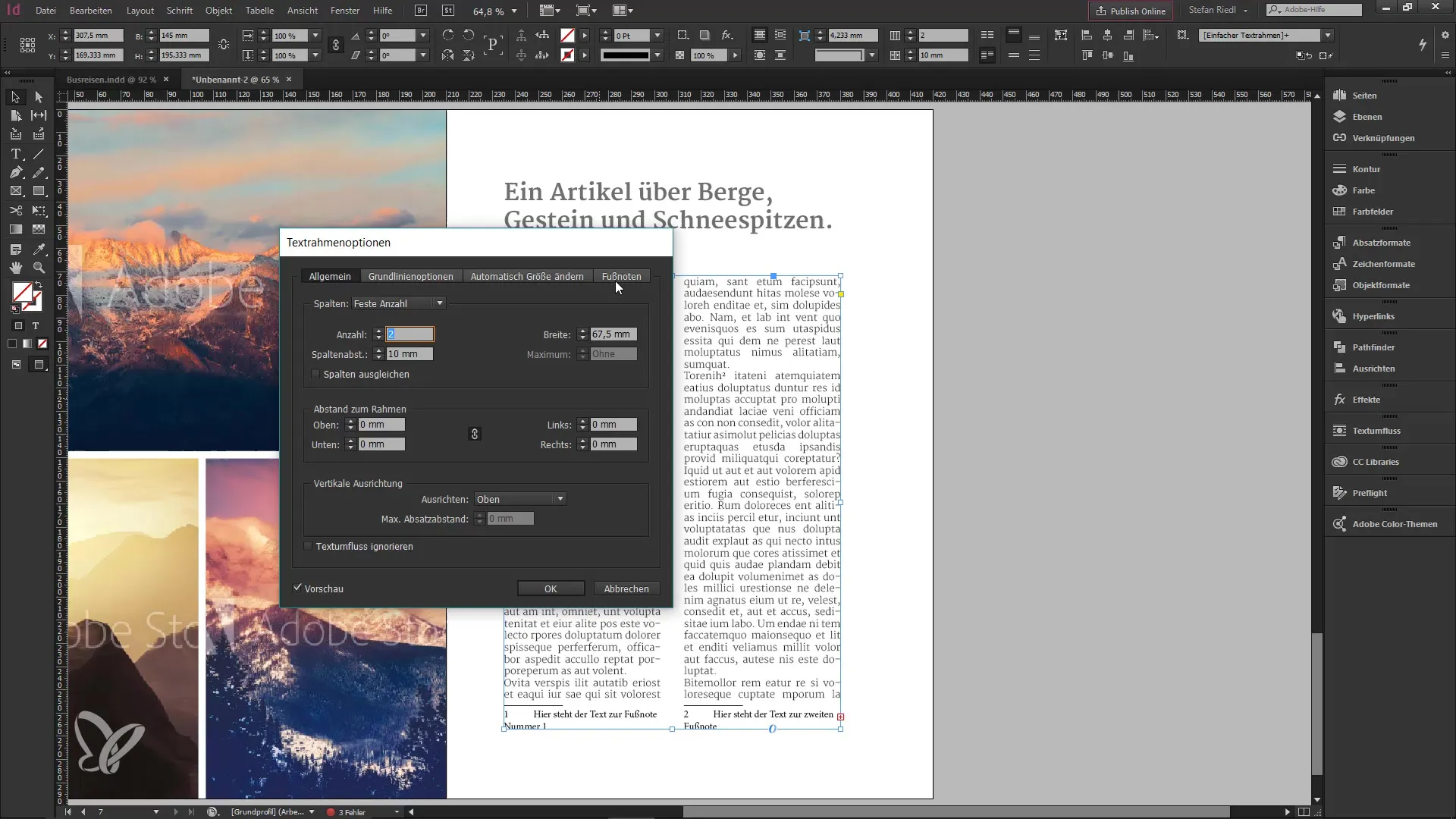Image resolution: width=1456 pixels, height=819 pixels.
Task: Open the stroke weight 0 Pt dropdown
Action: [657, 36]
